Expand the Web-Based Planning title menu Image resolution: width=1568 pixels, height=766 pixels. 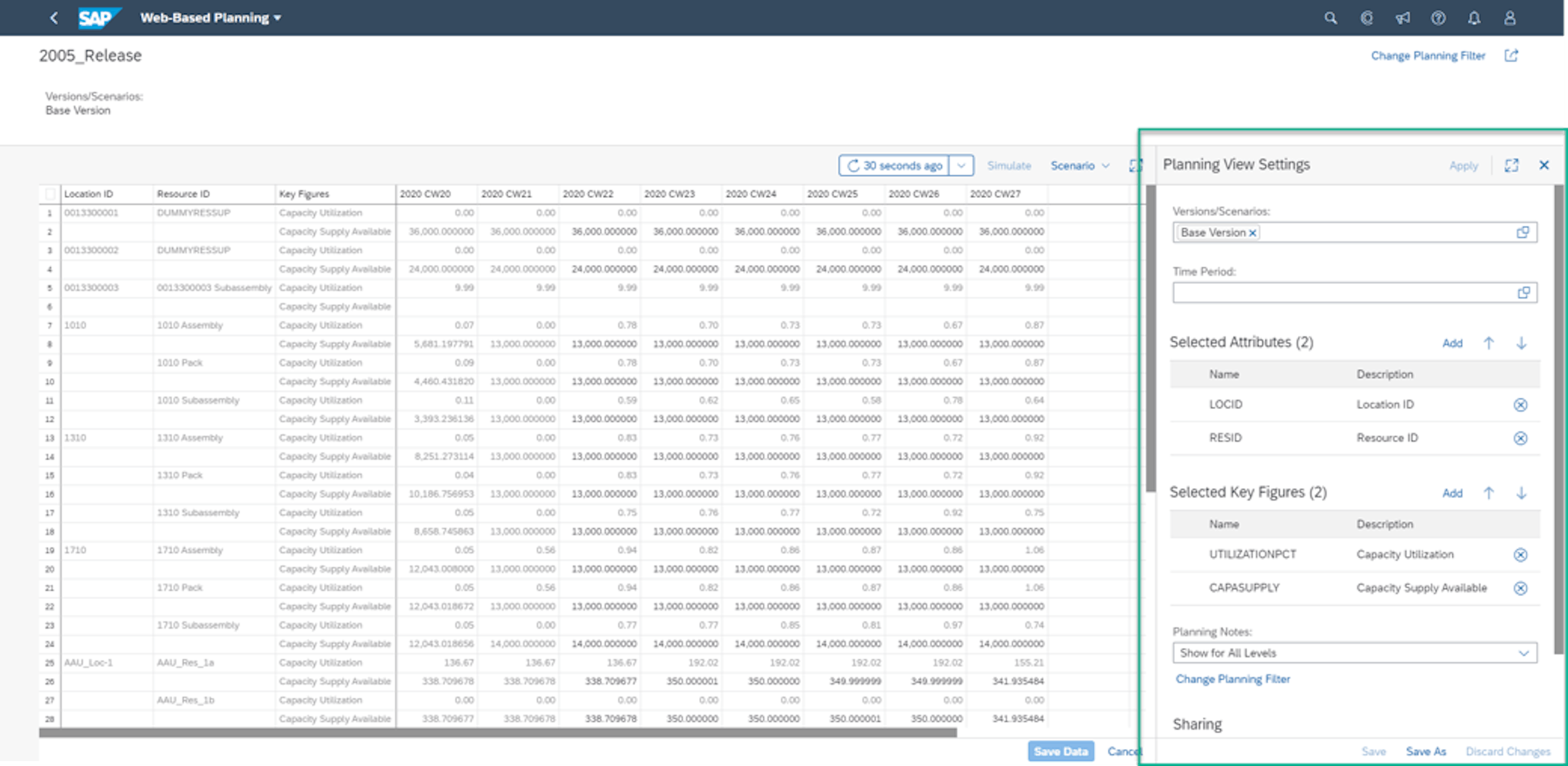pos(210,18)
